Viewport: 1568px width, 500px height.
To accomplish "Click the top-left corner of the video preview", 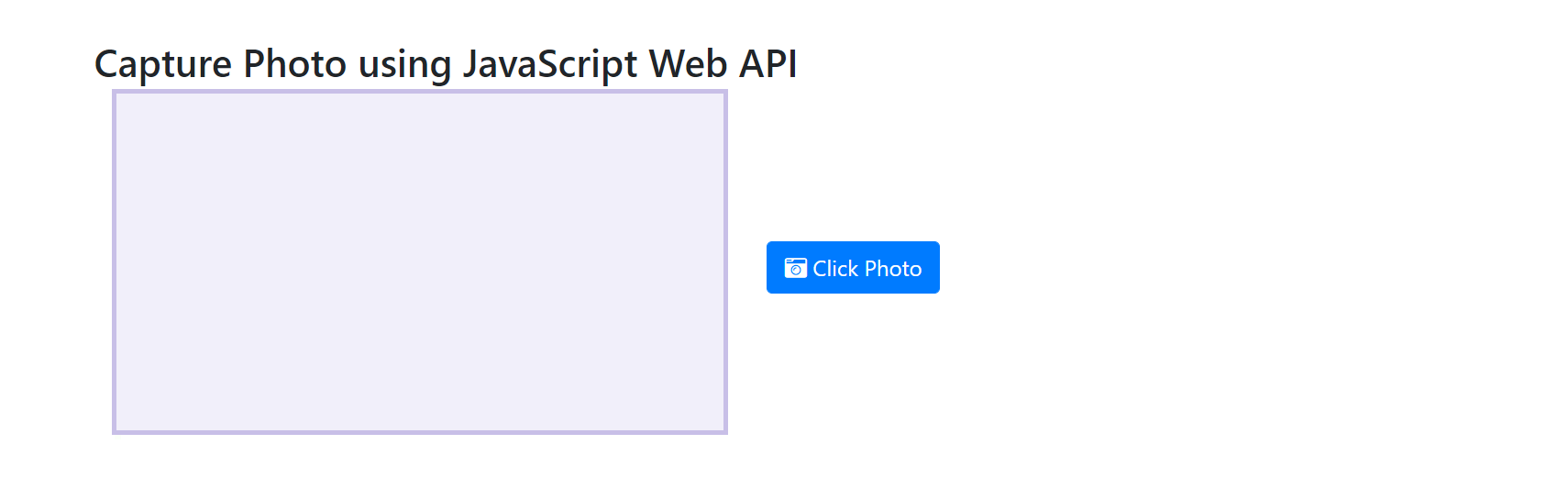I will tap(114, 91).
